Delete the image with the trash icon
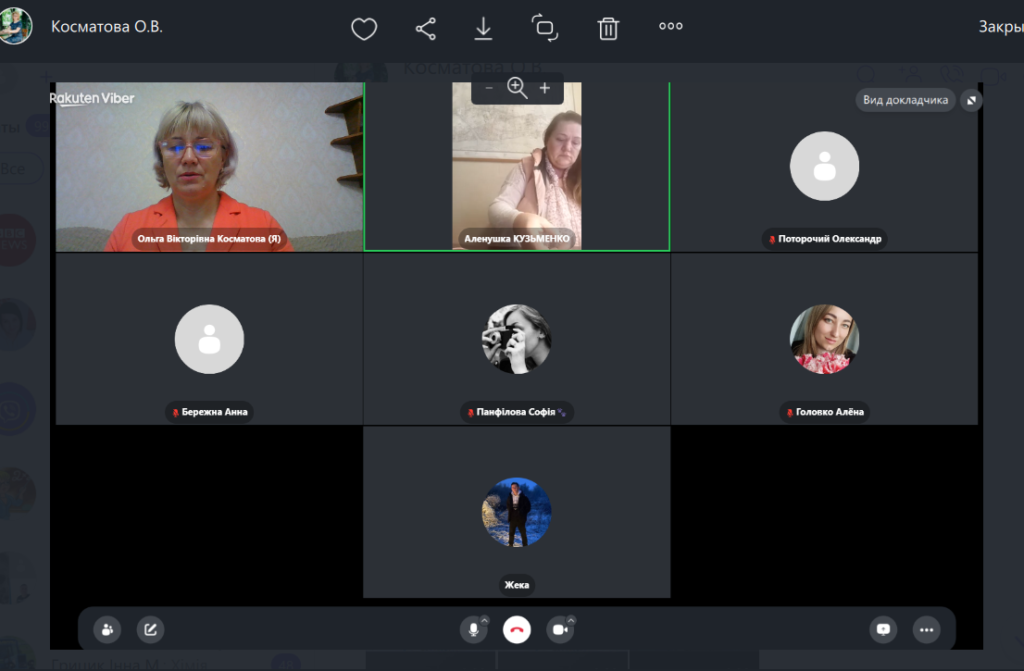The width and height of the screenshot is (1024, 671). pyautogui.click(x=608, y=28)
